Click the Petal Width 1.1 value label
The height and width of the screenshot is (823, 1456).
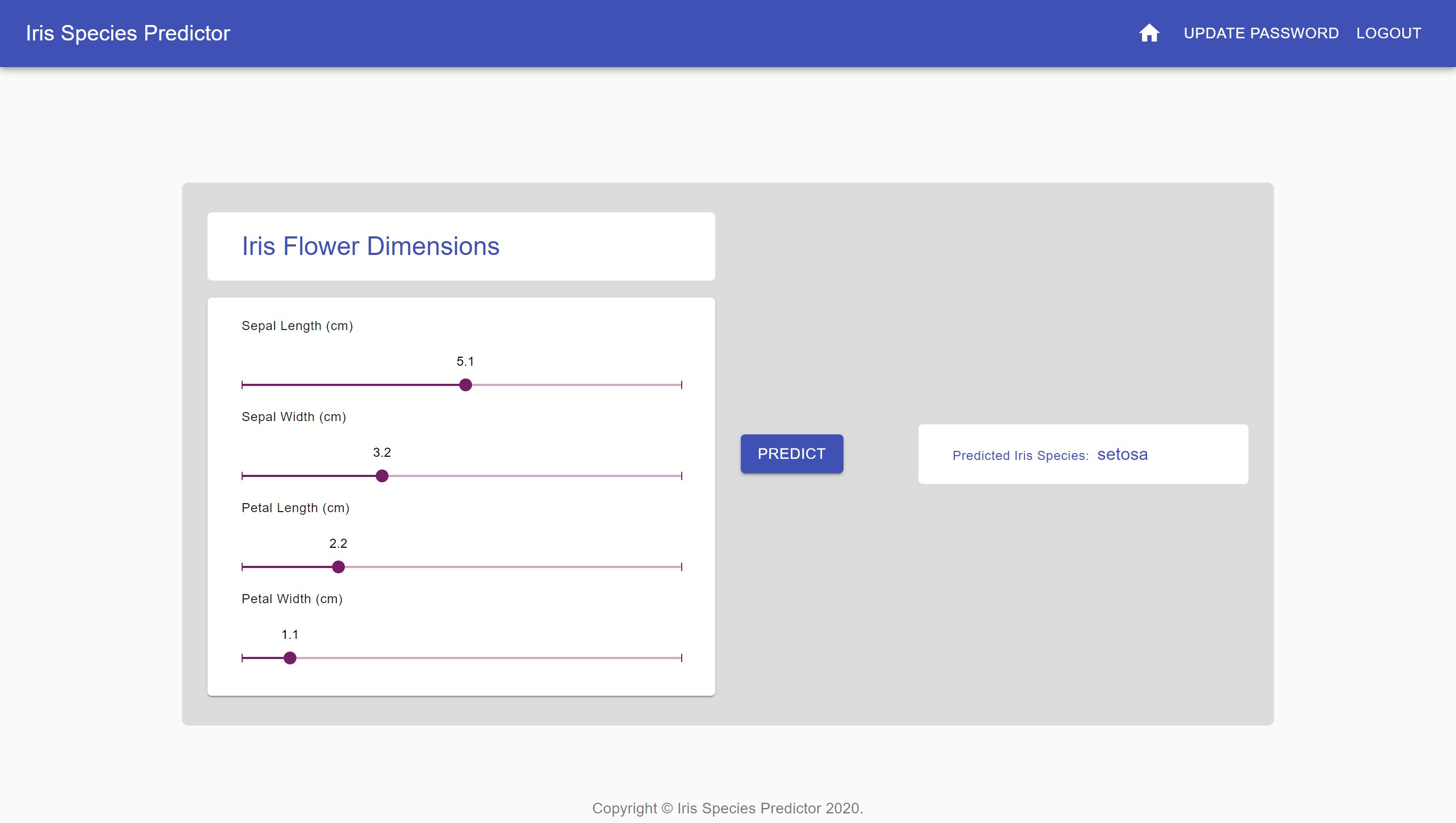pyautogui.click(x=290, y=634)
